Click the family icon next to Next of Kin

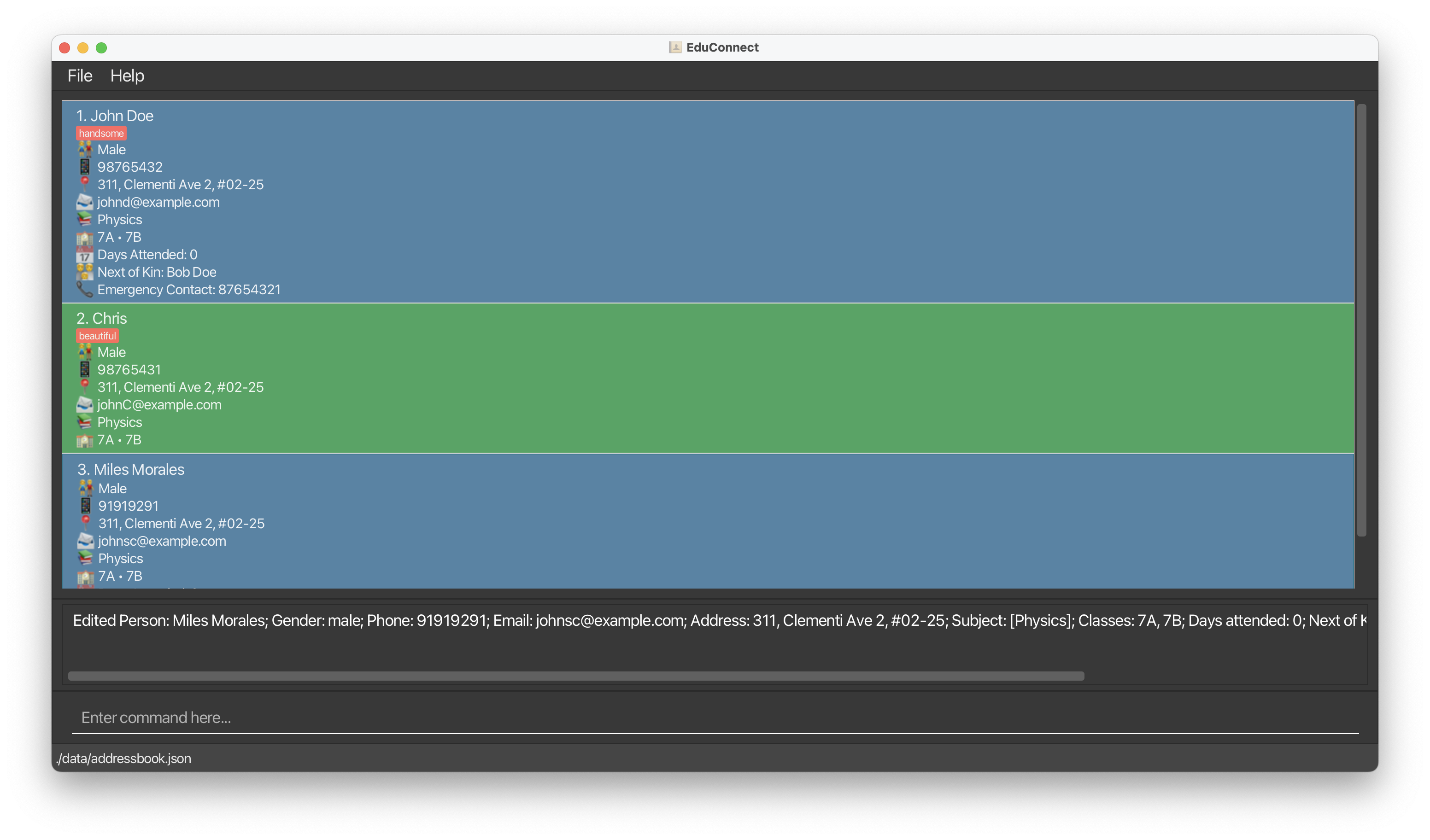click(x=85, y=272)
